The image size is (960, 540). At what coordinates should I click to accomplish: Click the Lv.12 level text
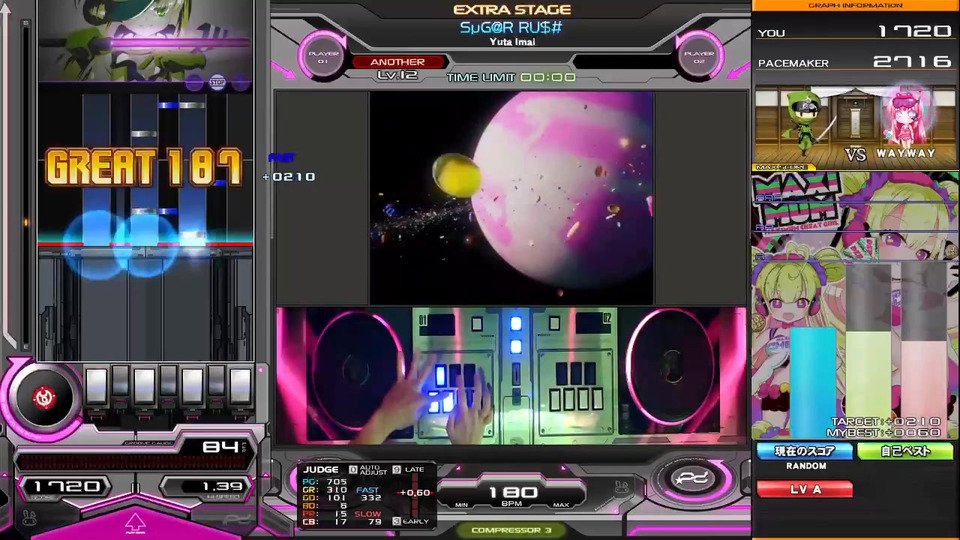[x=397, y=75]
